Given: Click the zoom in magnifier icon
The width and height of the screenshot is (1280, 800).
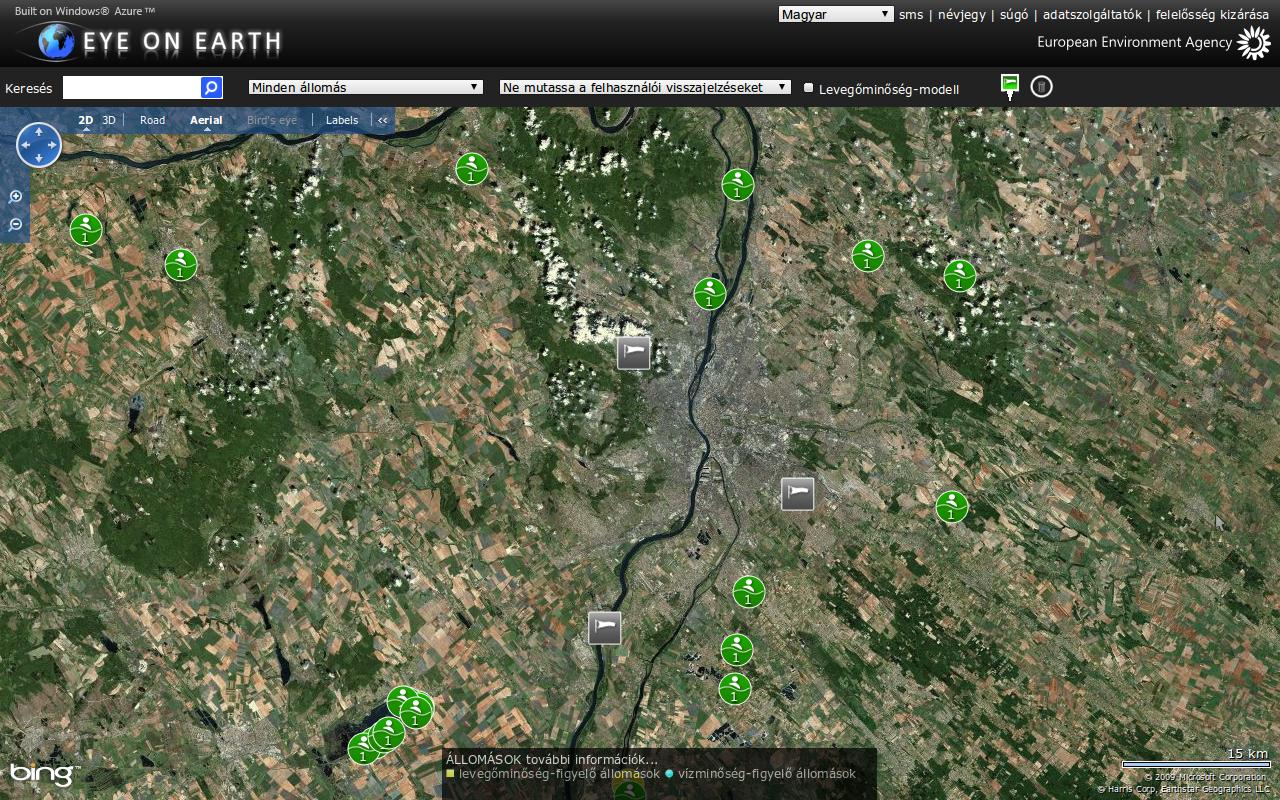Looking at the screenshot, I should click(x=15, y=197).
